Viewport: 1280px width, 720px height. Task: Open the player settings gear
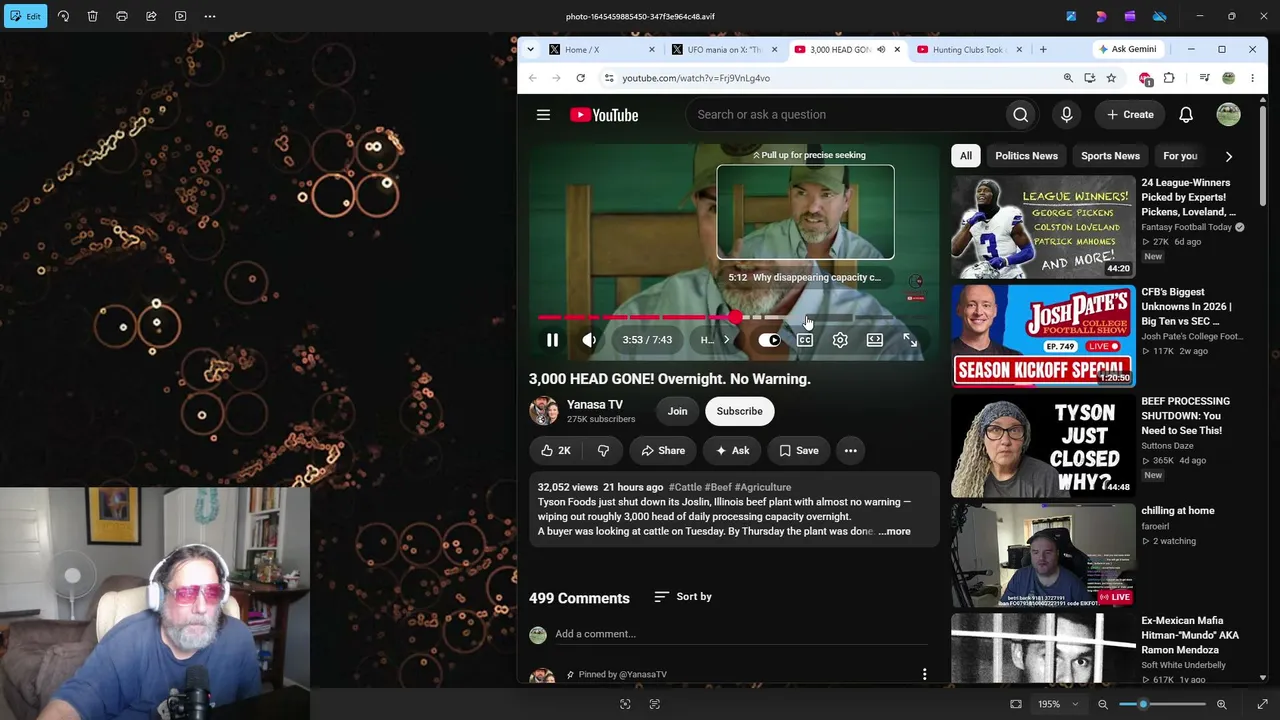pyautogui.click(x=840, y=340)
